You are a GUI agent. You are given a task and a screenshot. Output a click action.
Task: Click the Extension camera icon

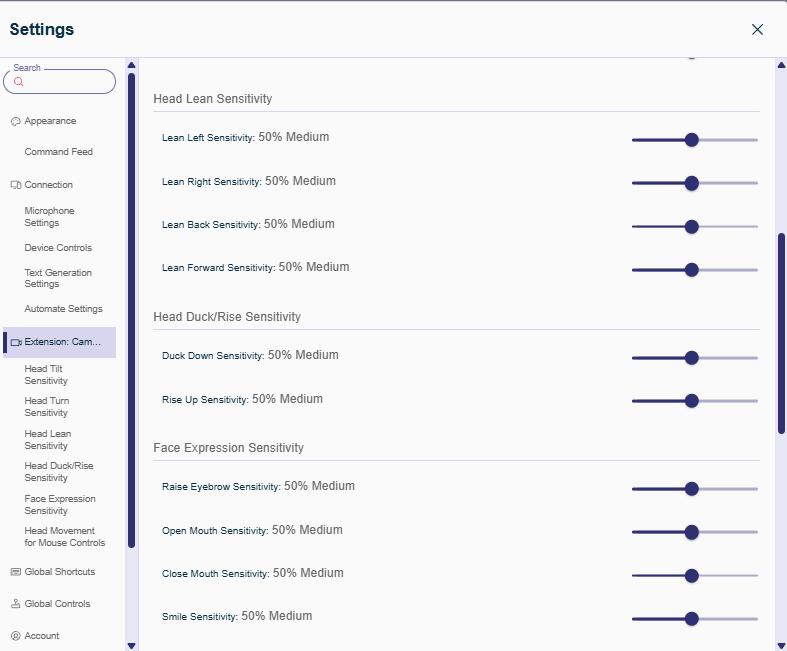tap(16, 342)
